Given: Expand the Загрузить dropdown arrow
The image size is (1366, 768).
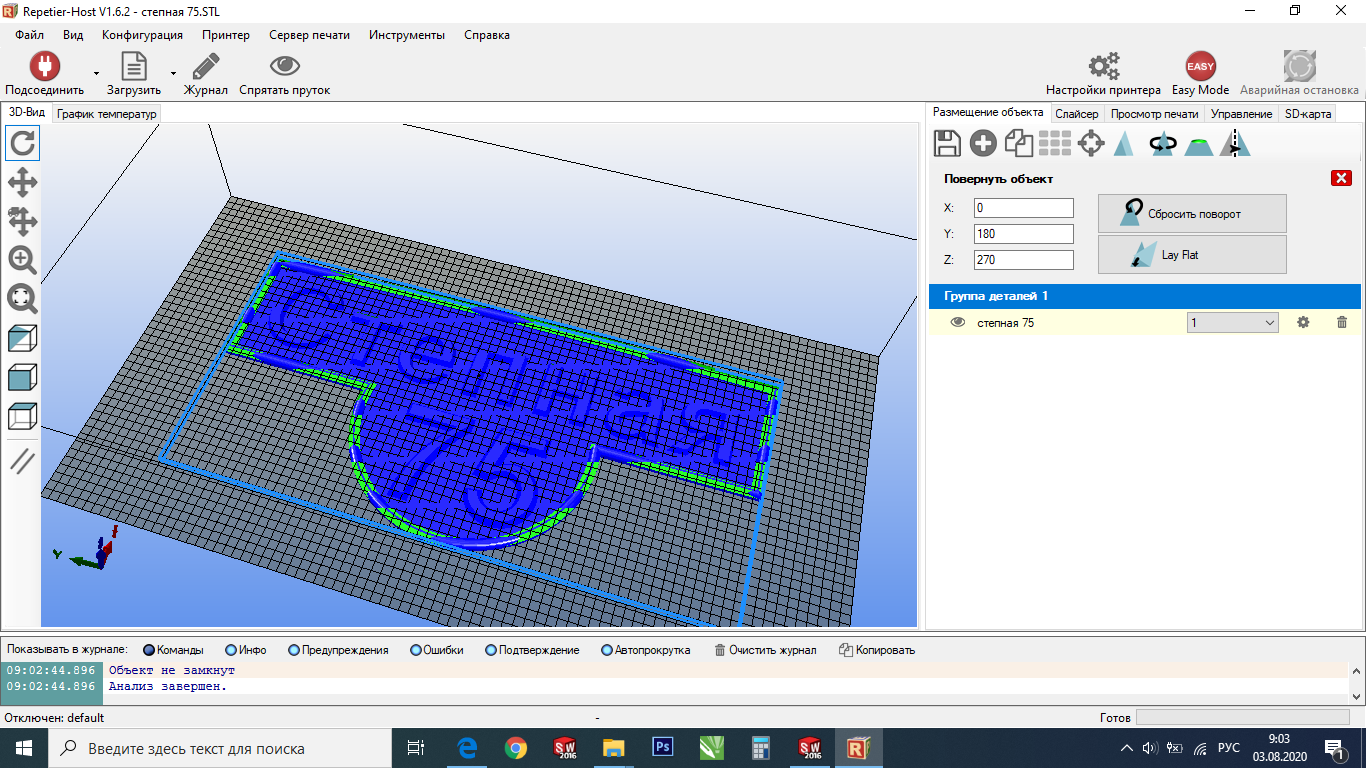Looking at the screenshot, I should pyautogui.click(x=173, y=73).
